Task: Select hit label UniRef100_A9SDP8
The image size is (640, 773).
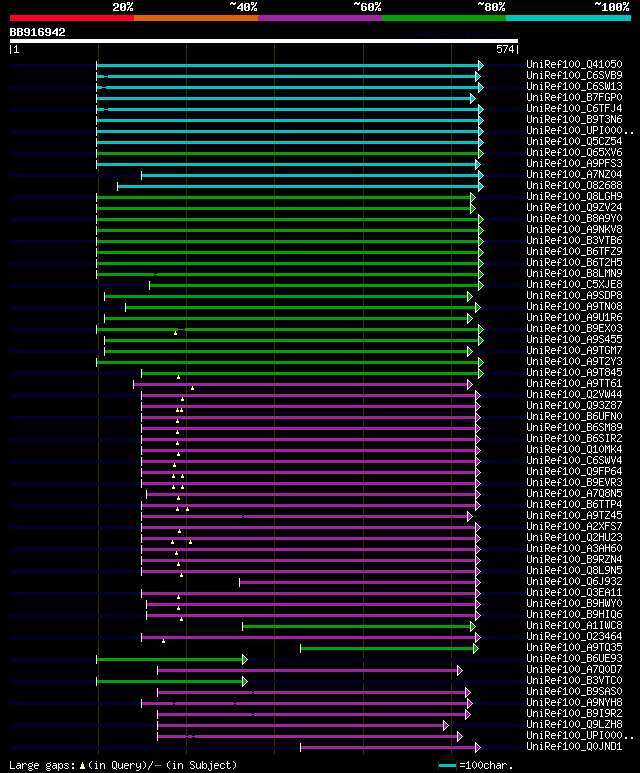Action: pyautogui.click(x=574, y=295)
